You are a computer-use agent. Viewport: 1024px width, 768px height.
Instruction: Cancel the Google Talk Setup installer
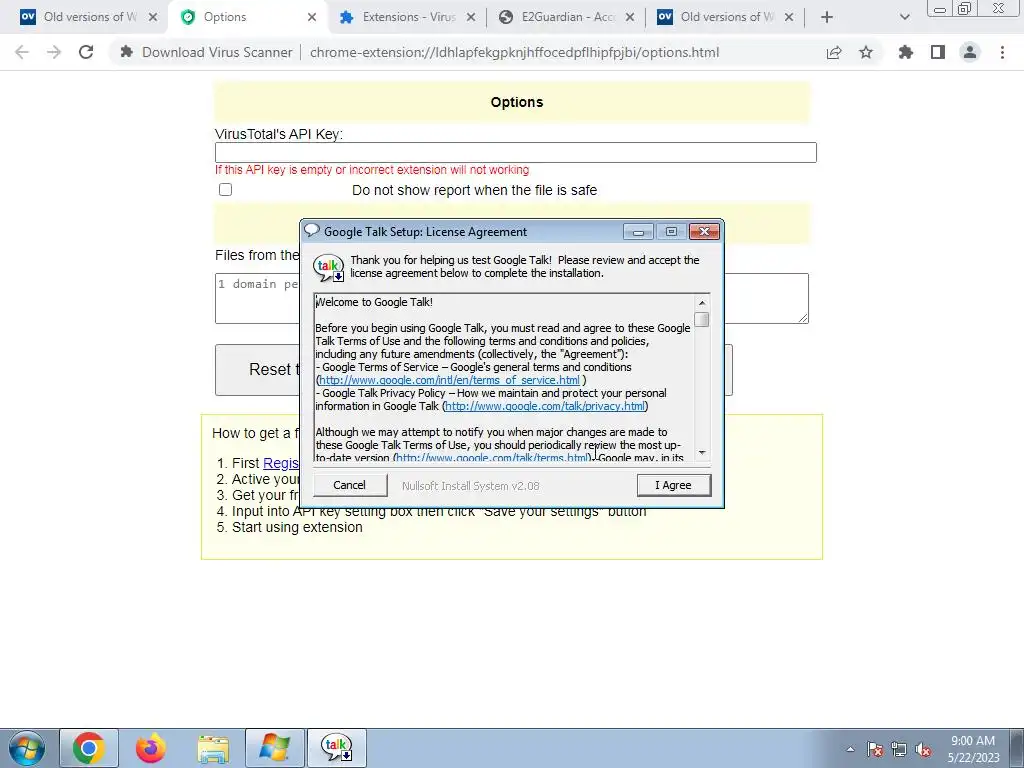coord(349,485)
